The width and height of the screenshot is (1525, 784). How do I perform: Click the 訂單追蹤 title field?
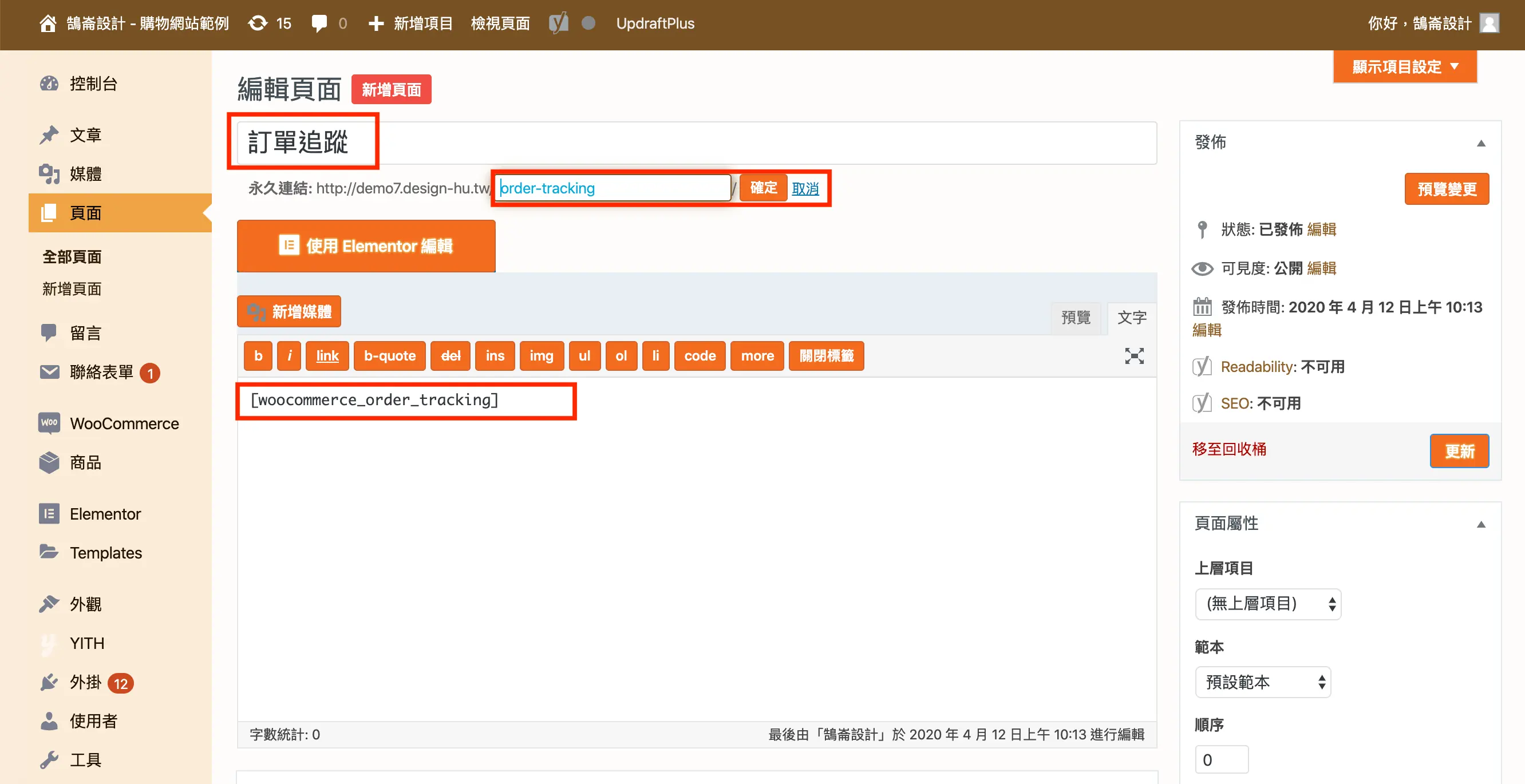[x=697, y=142]
